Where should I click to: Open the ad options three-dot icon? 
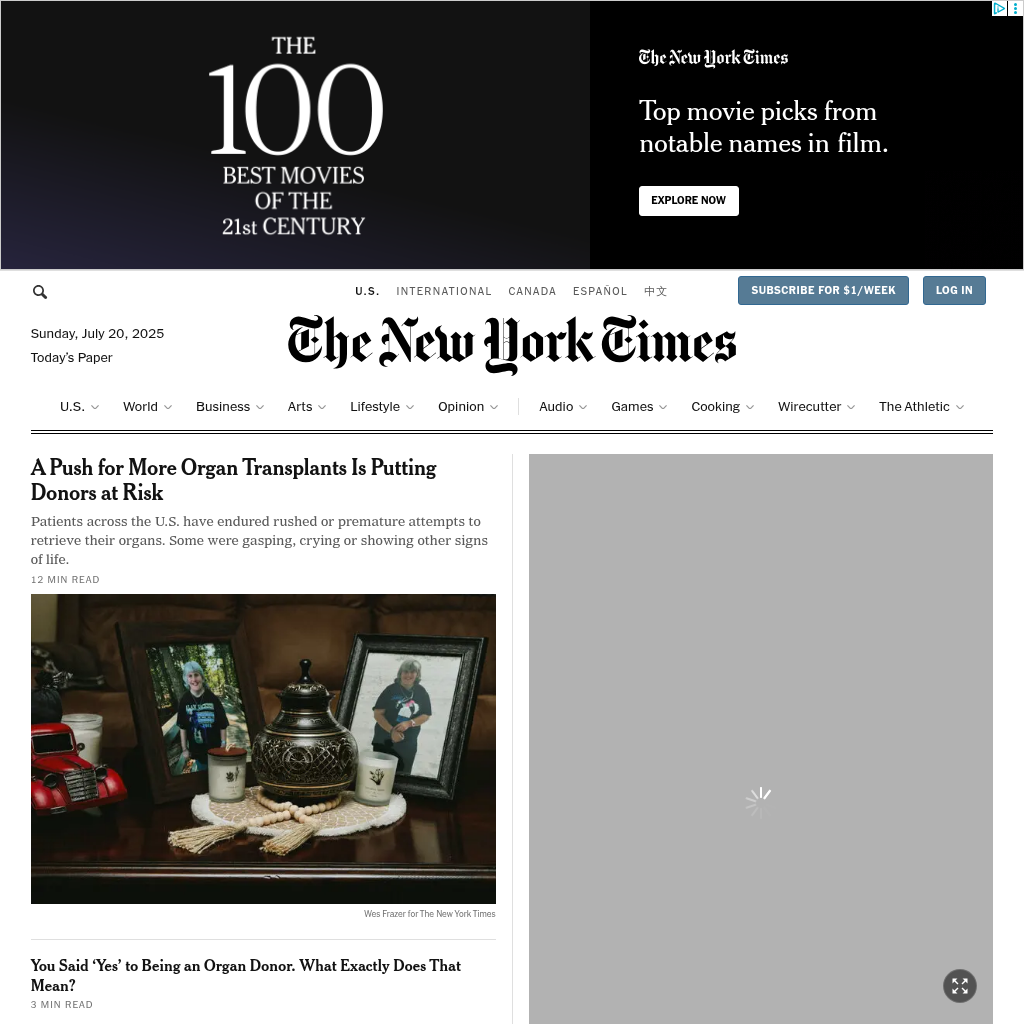point(1016,8)
